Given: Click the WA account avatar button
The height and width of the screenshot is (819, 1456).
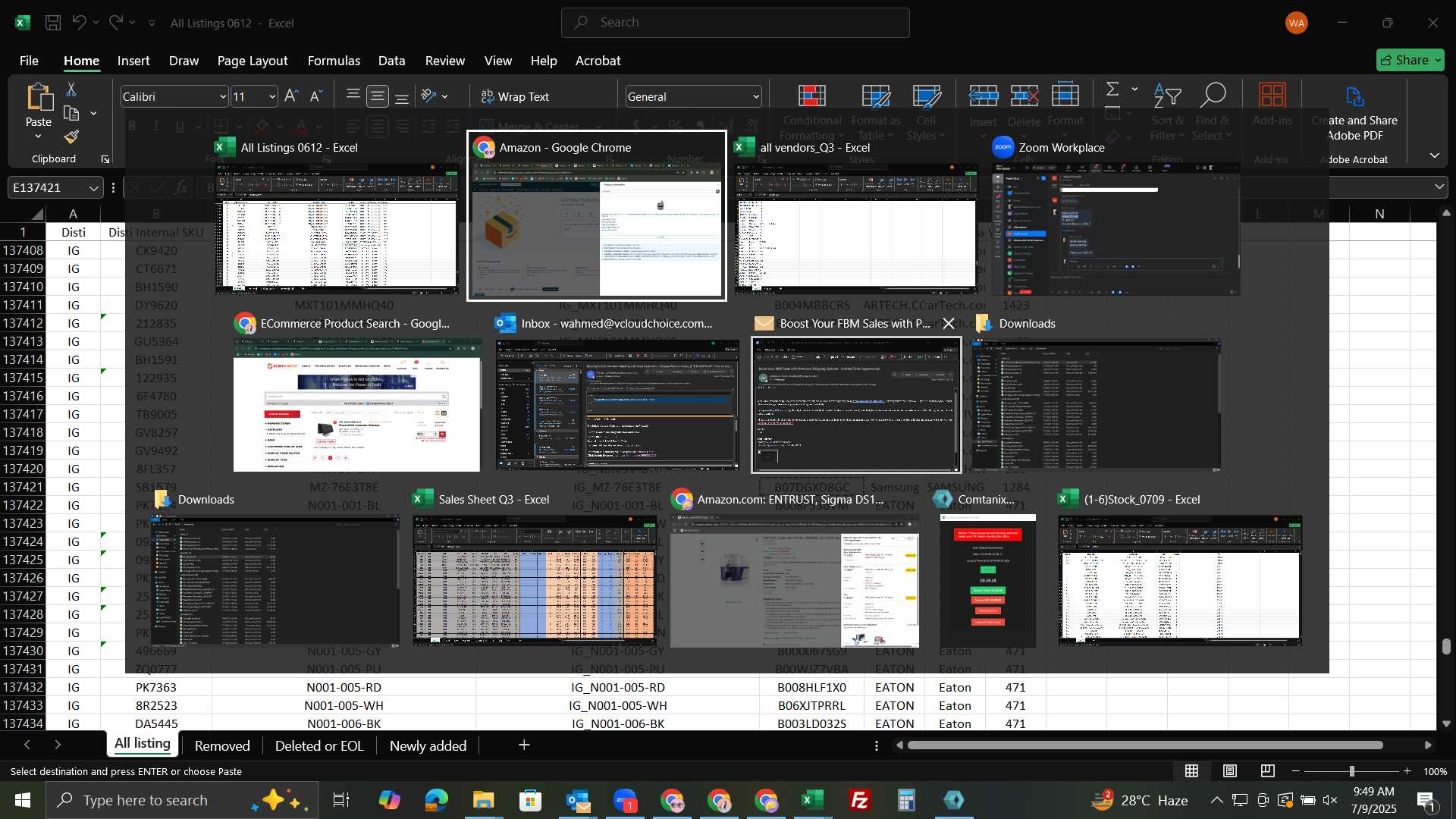Looking at the screenshot, I should tap(1297, 23).
